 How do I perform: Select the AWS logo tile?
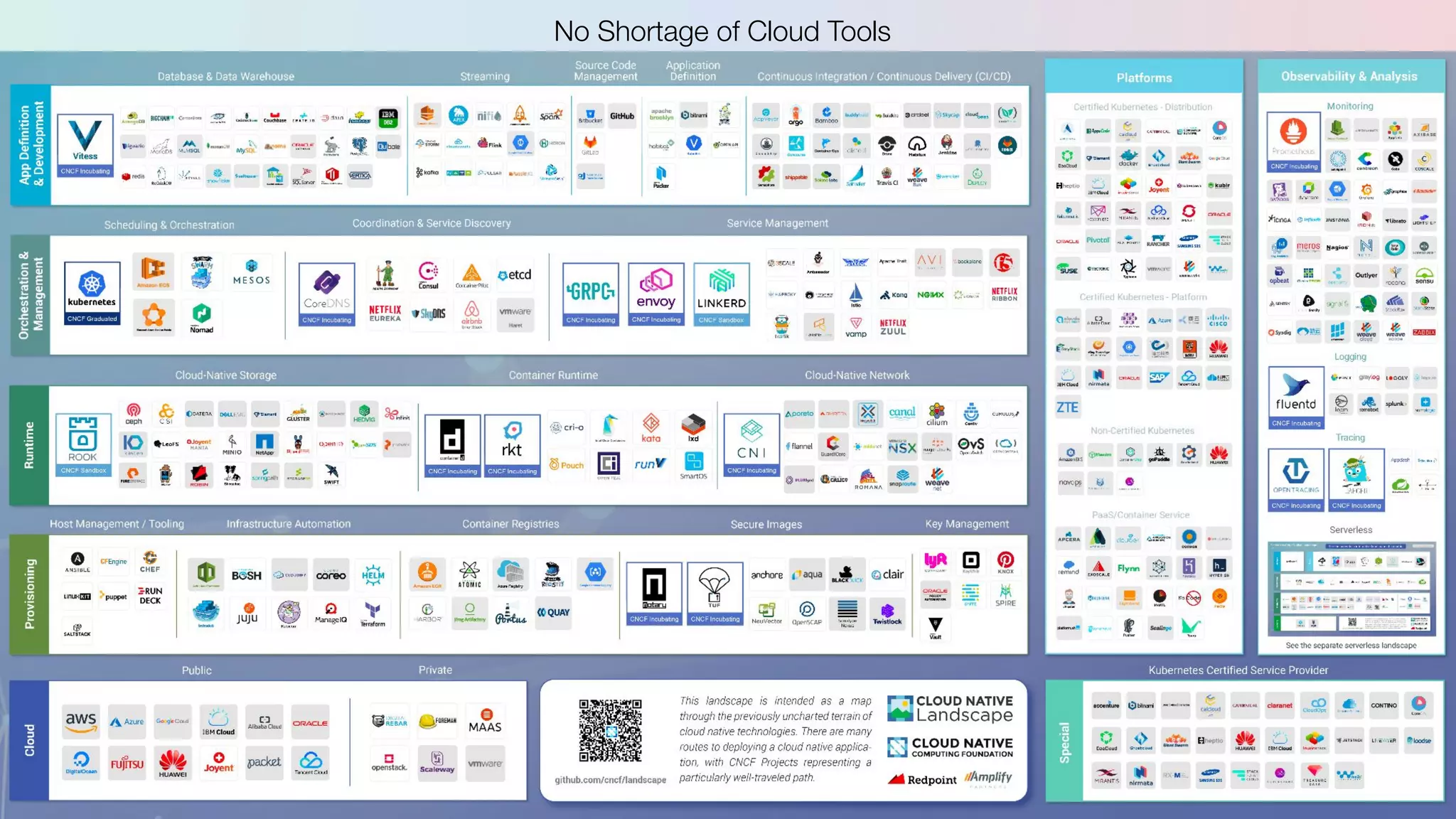coord(81,722)
